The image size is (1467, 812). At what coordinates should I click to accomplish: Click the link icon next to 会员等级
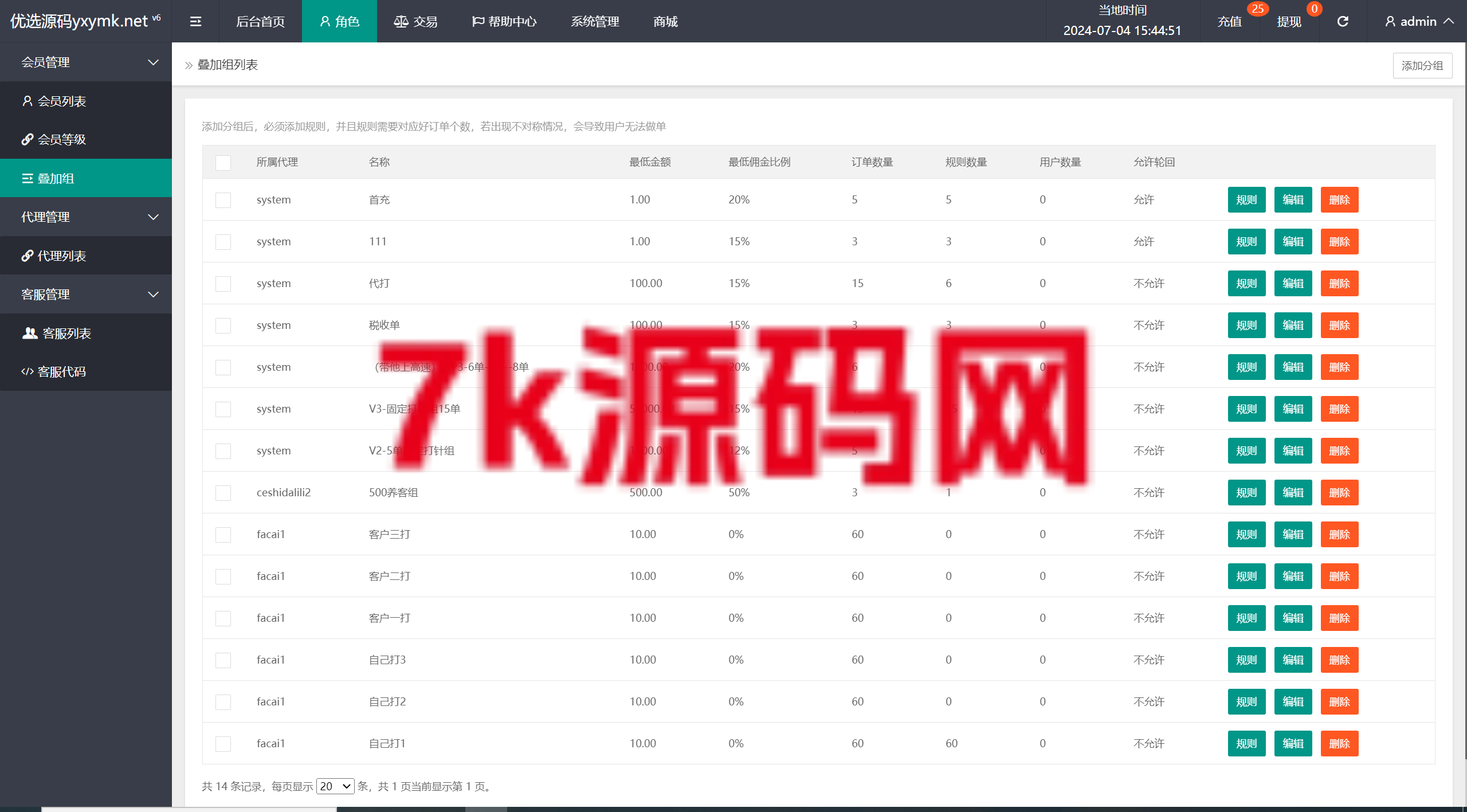tap(27, 139)
